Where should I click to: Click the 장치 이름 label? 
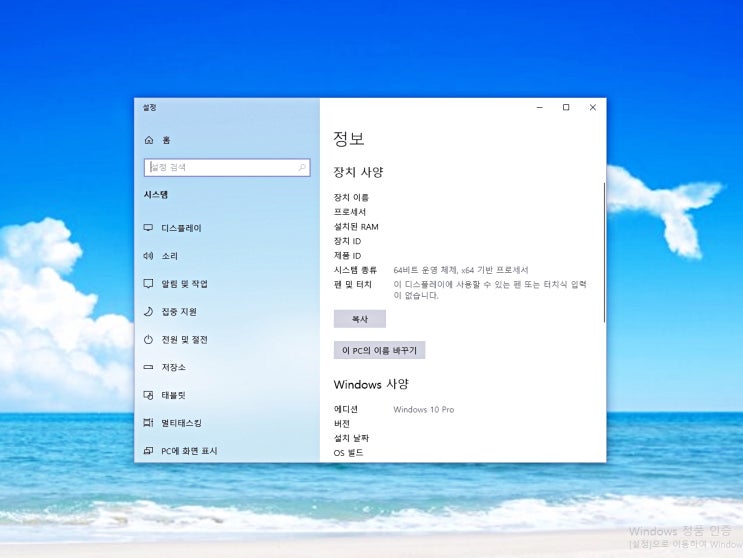tap(351, 198)
